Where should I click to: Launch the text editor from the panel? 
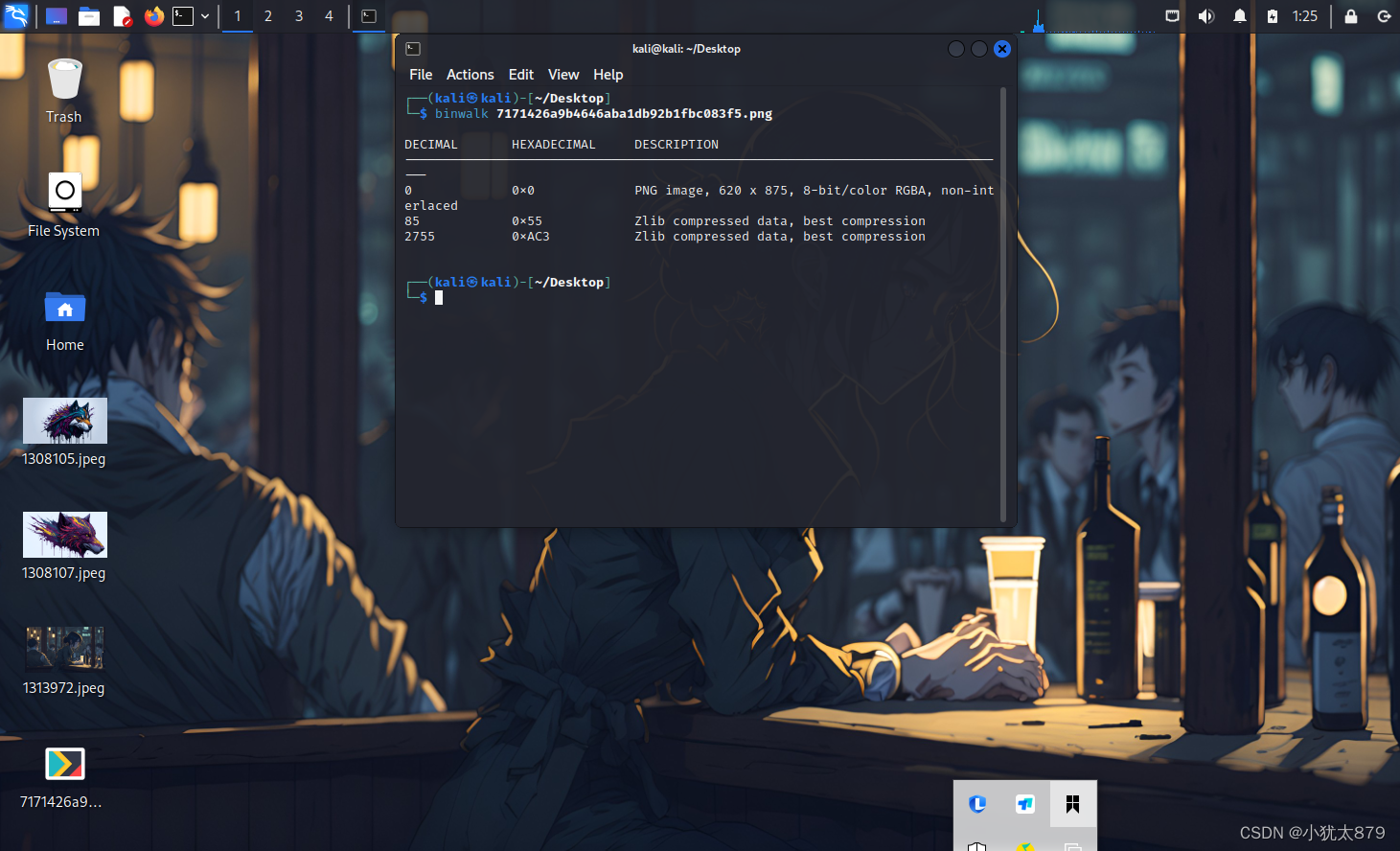(x=122, y=16)
